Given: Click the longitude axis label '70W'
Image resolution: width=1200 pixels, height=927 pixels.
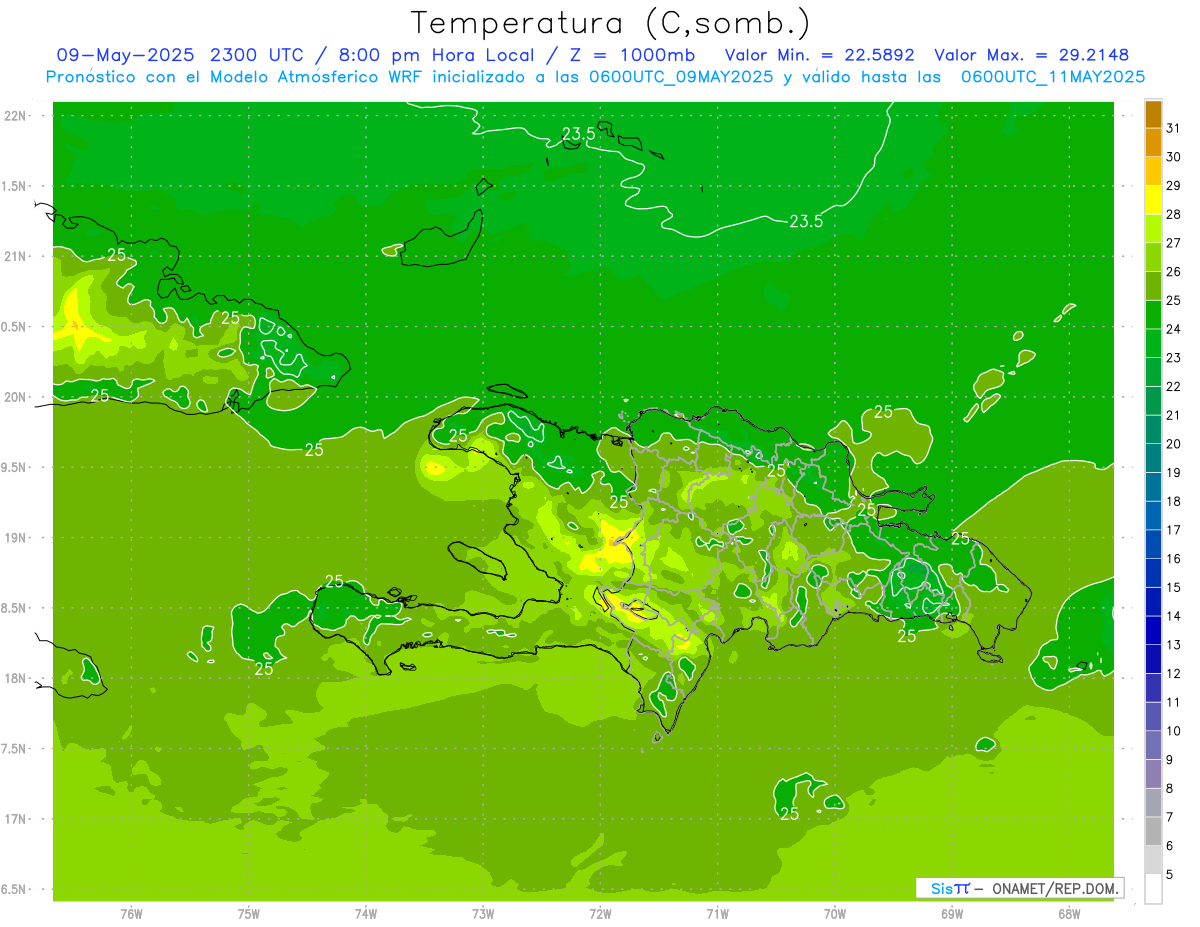Looking at the screenshot, I should (834, 914).
